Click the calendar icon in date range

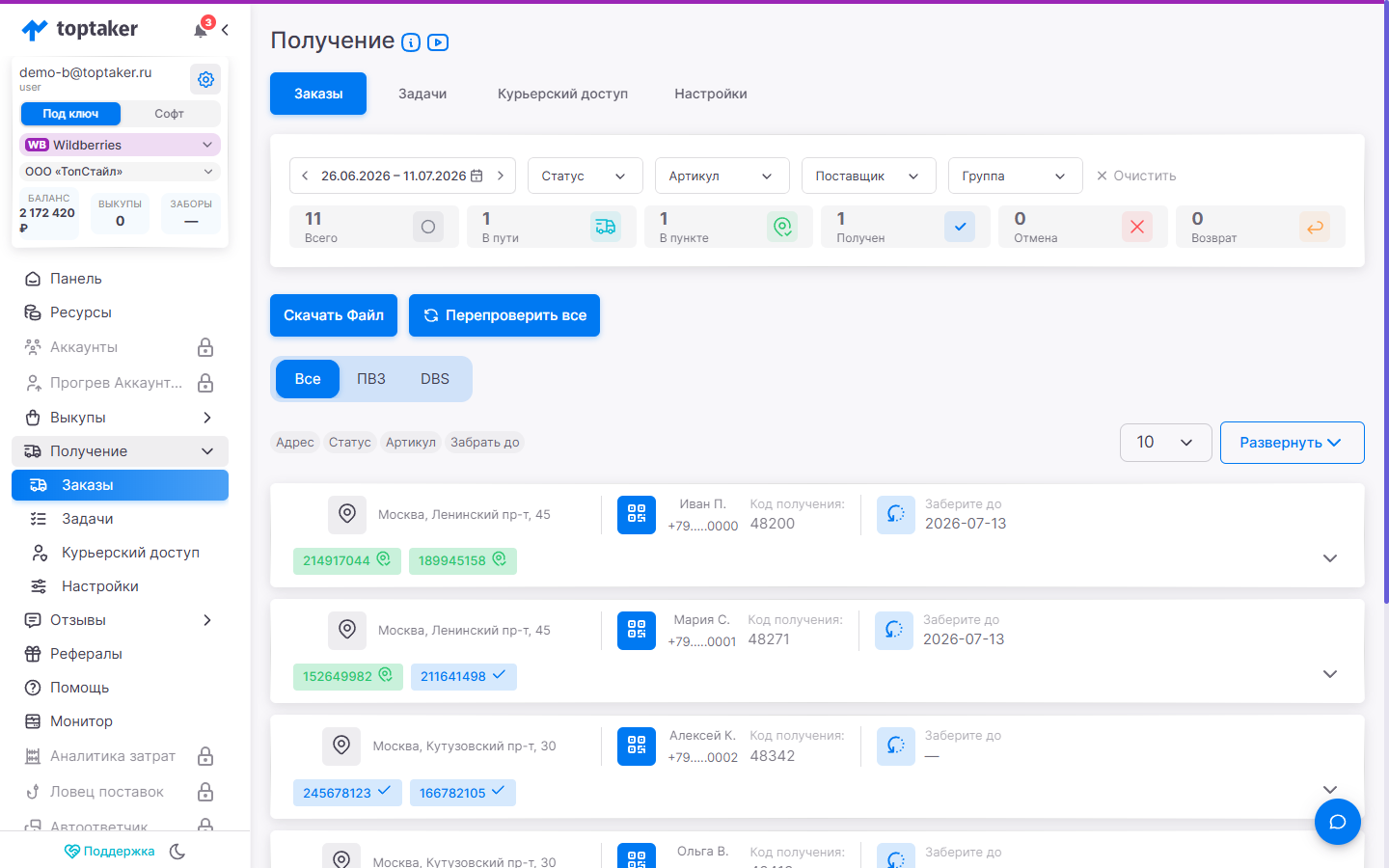[477, 176]
